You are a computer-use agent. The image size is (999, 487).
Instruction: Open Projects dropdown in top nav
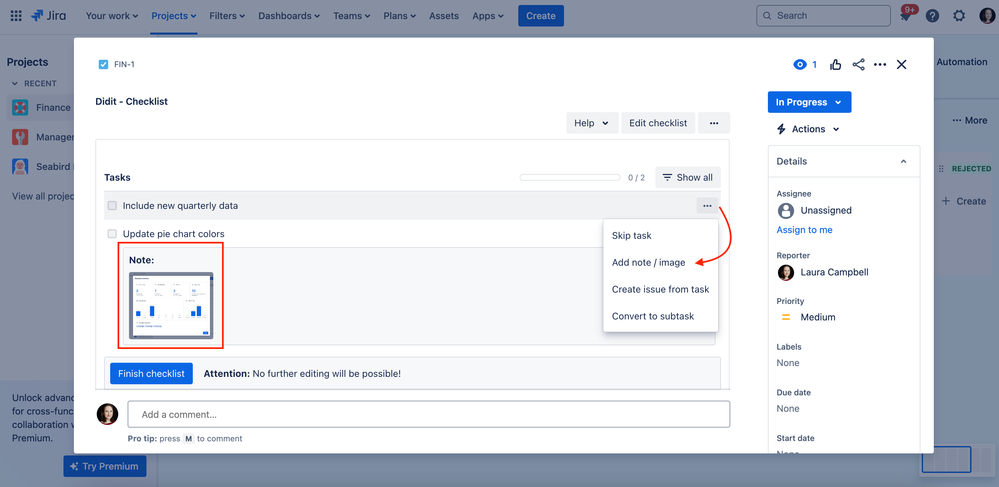[174, 16]
